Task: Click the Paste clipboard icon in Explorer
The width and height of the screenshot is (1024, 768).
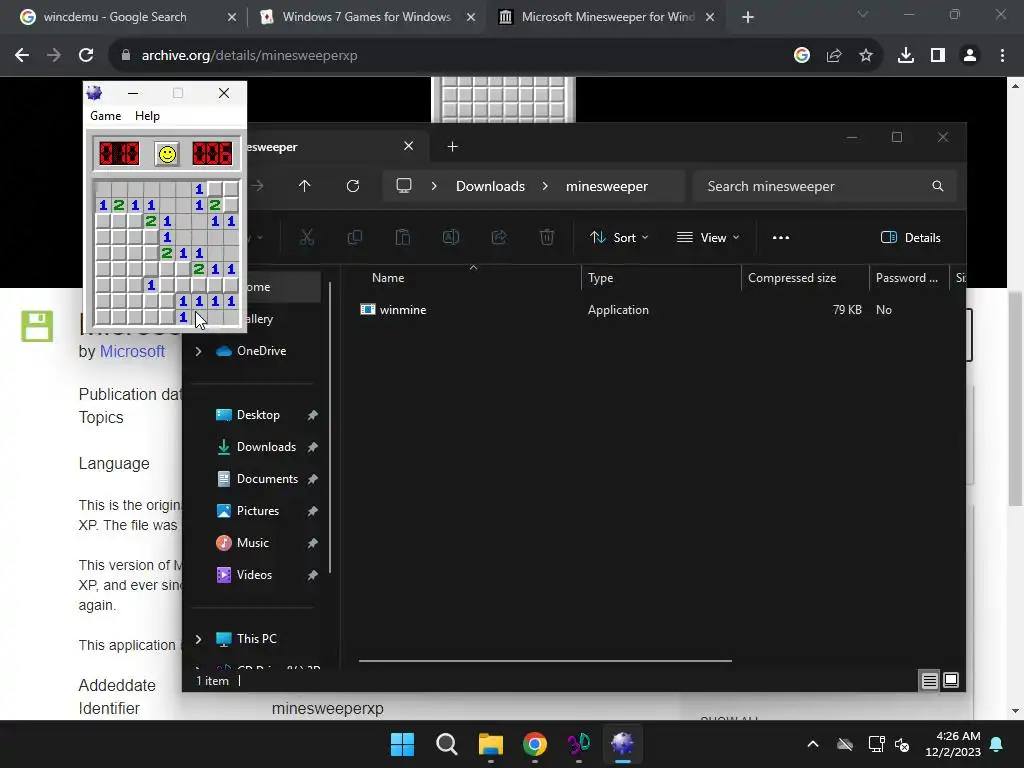Action: click(x=402, y=238)
